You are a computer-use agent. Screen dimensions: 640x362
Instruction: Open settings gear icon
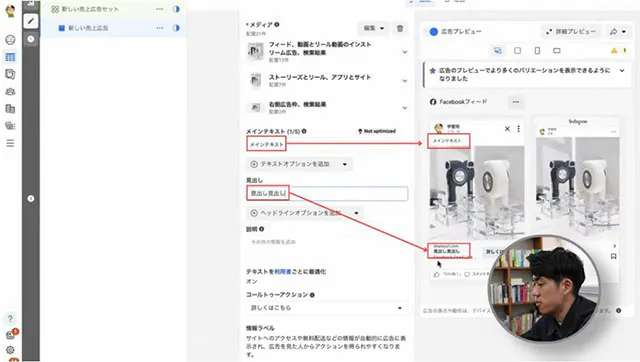(10, 350)
